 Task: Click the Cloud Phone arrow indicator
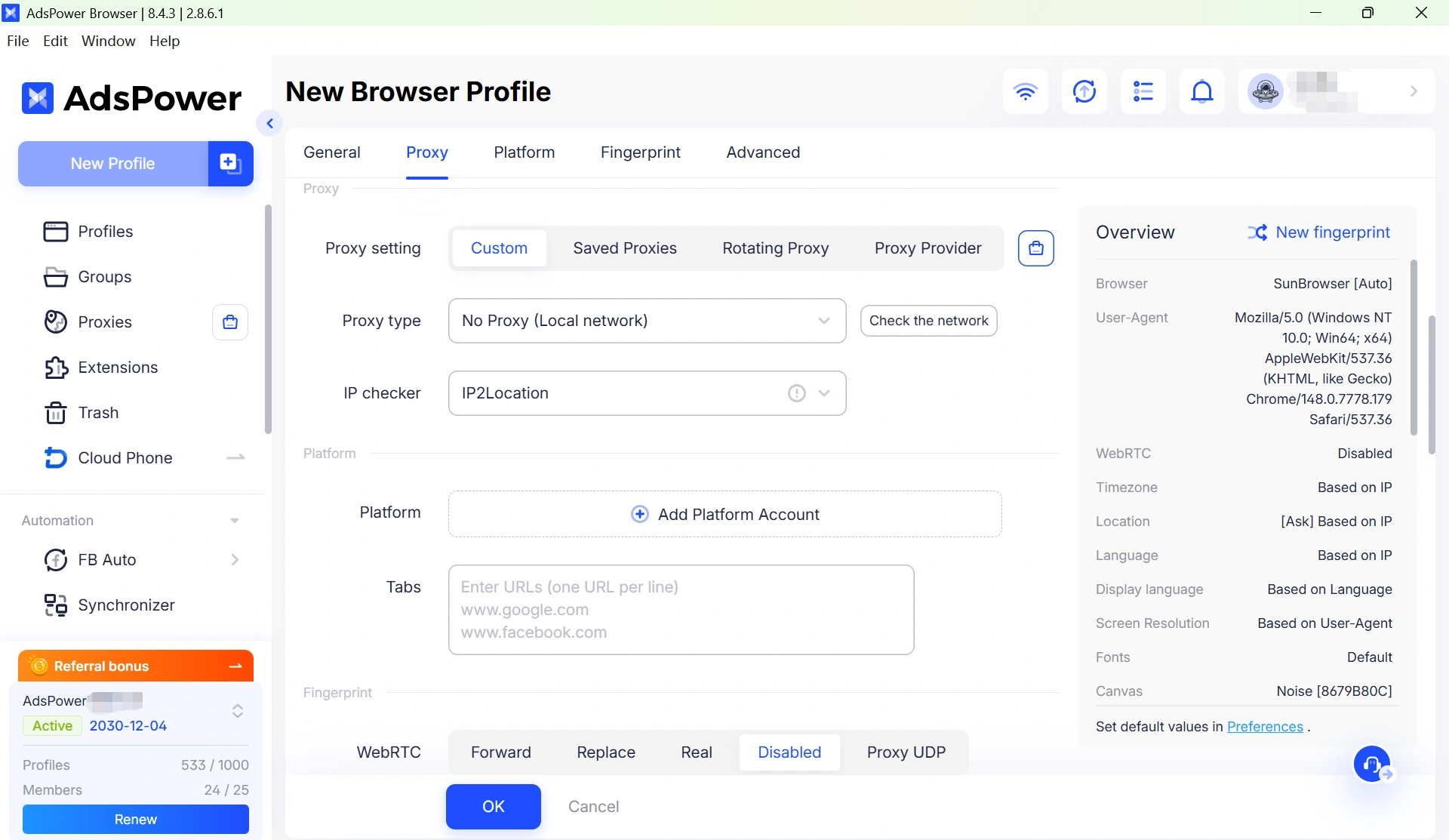[x=235, y=457]
